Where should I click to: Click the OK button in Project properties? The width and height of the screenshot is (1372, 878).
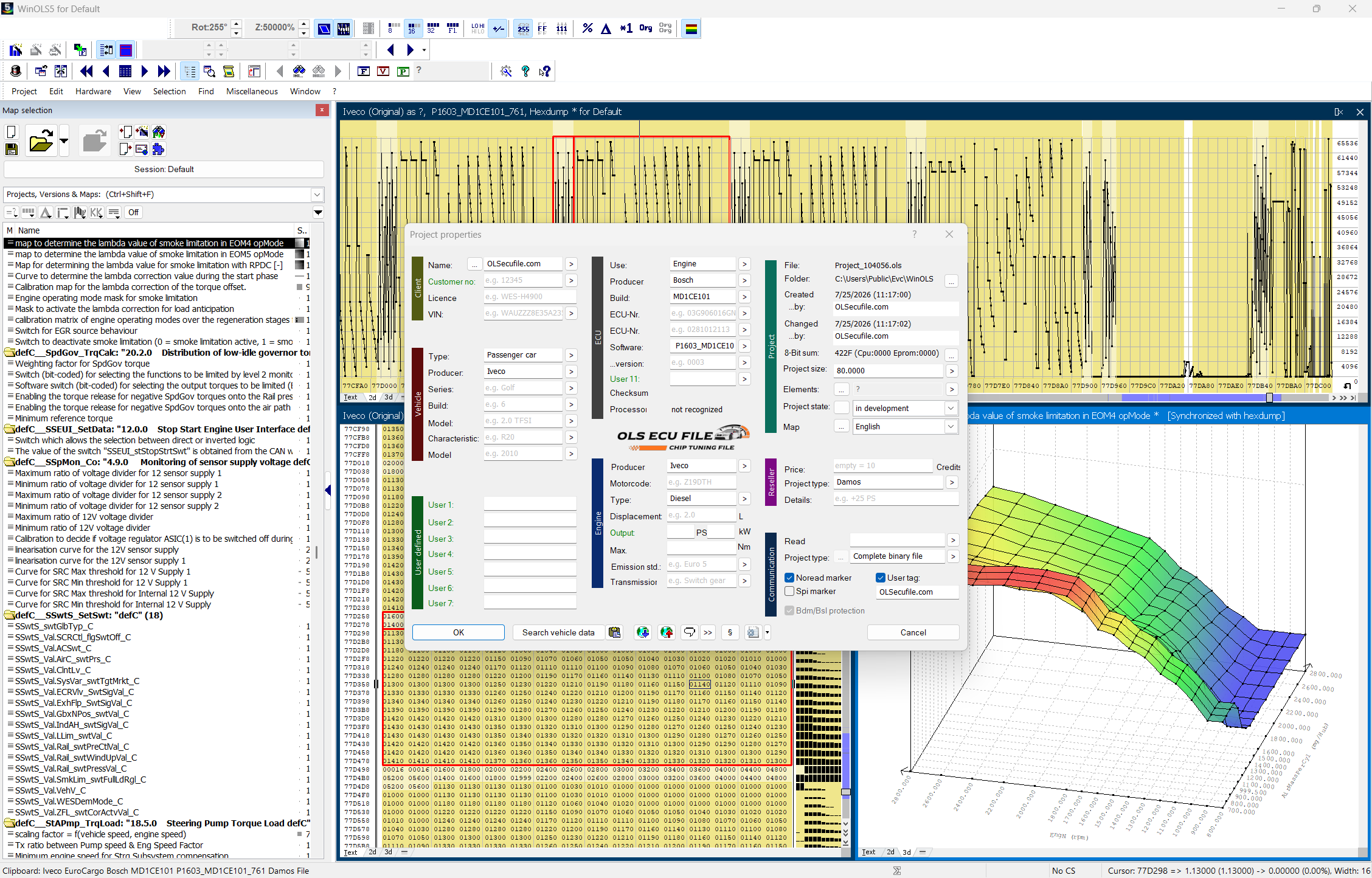pyautogui.click(x=459, y=632)
